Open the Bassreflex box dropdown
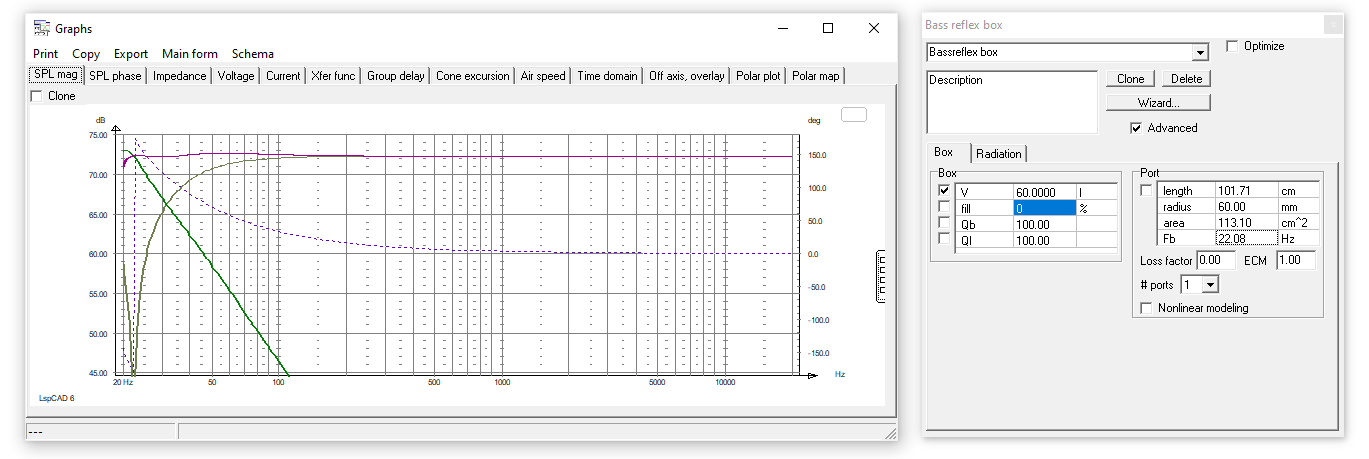The width and height of the screenshot is (1369, 459). (1200, 52)
